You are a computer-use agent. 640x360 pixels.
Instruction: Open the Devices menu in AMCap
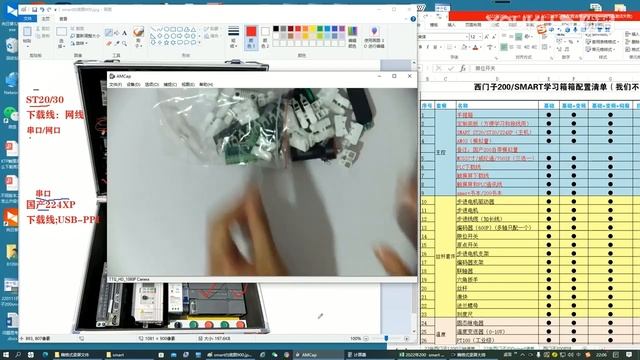[133, 84]
